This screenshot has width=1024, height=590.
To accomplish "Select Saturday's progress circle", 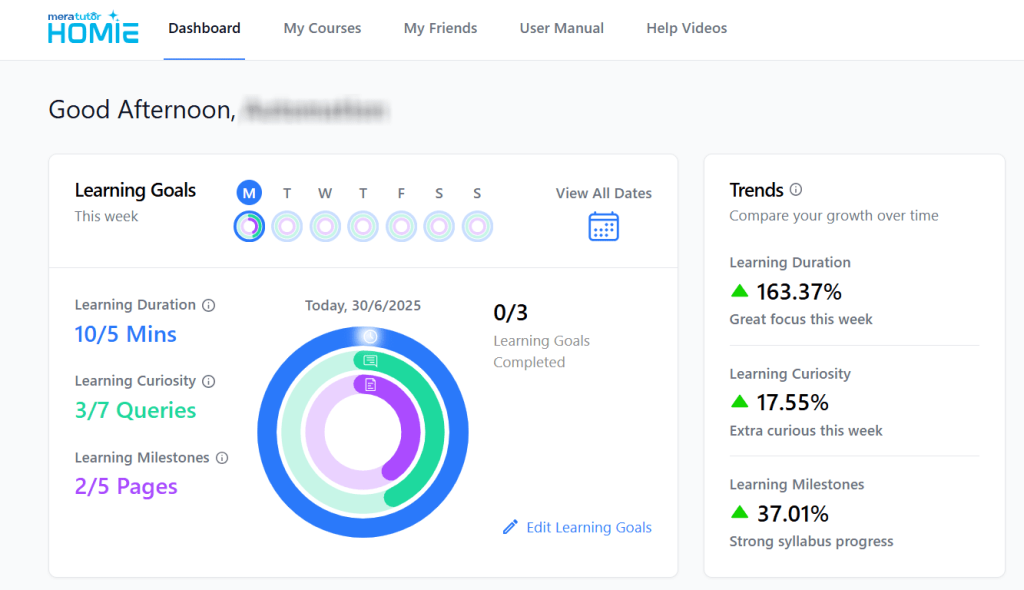I will [x=439, y=226].
